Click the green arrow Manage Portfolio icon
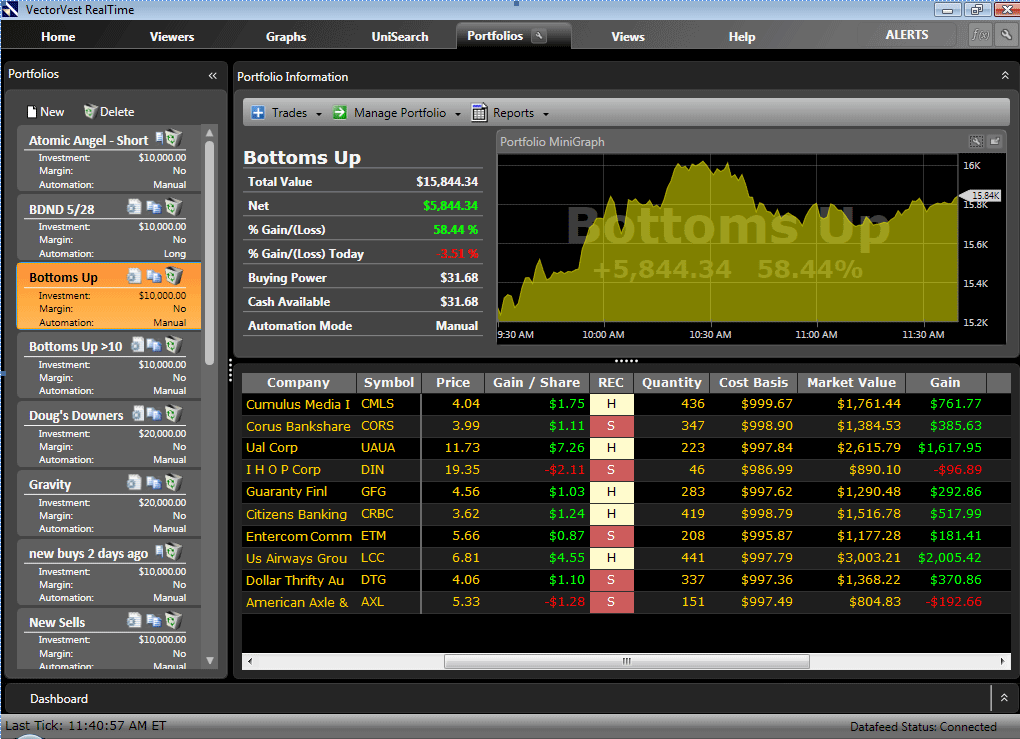The image size is (1020, 739). click(x=339, y=112)
